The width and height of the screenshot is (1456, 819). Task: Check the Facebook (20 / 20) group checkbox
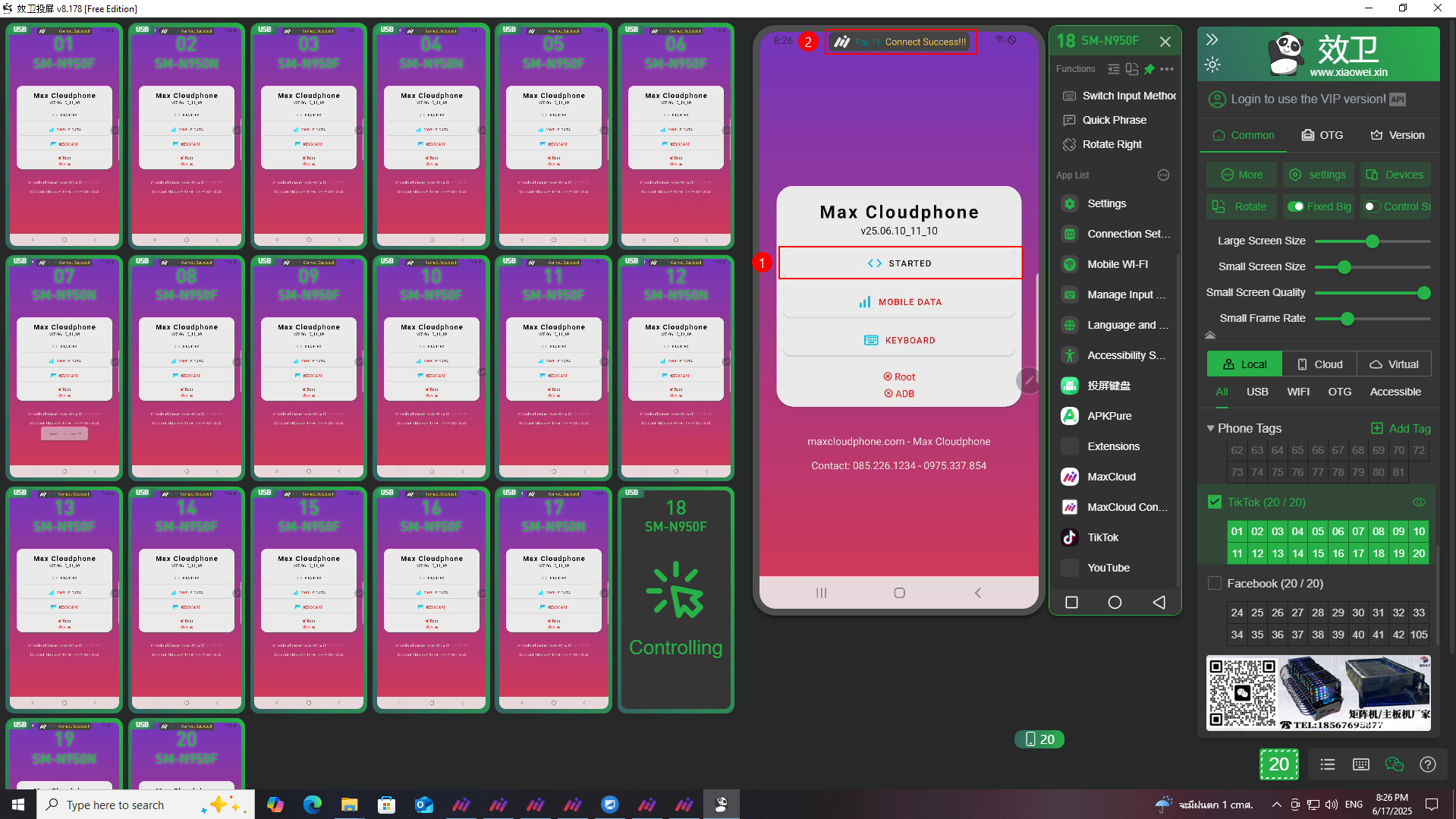point(1215,584)
